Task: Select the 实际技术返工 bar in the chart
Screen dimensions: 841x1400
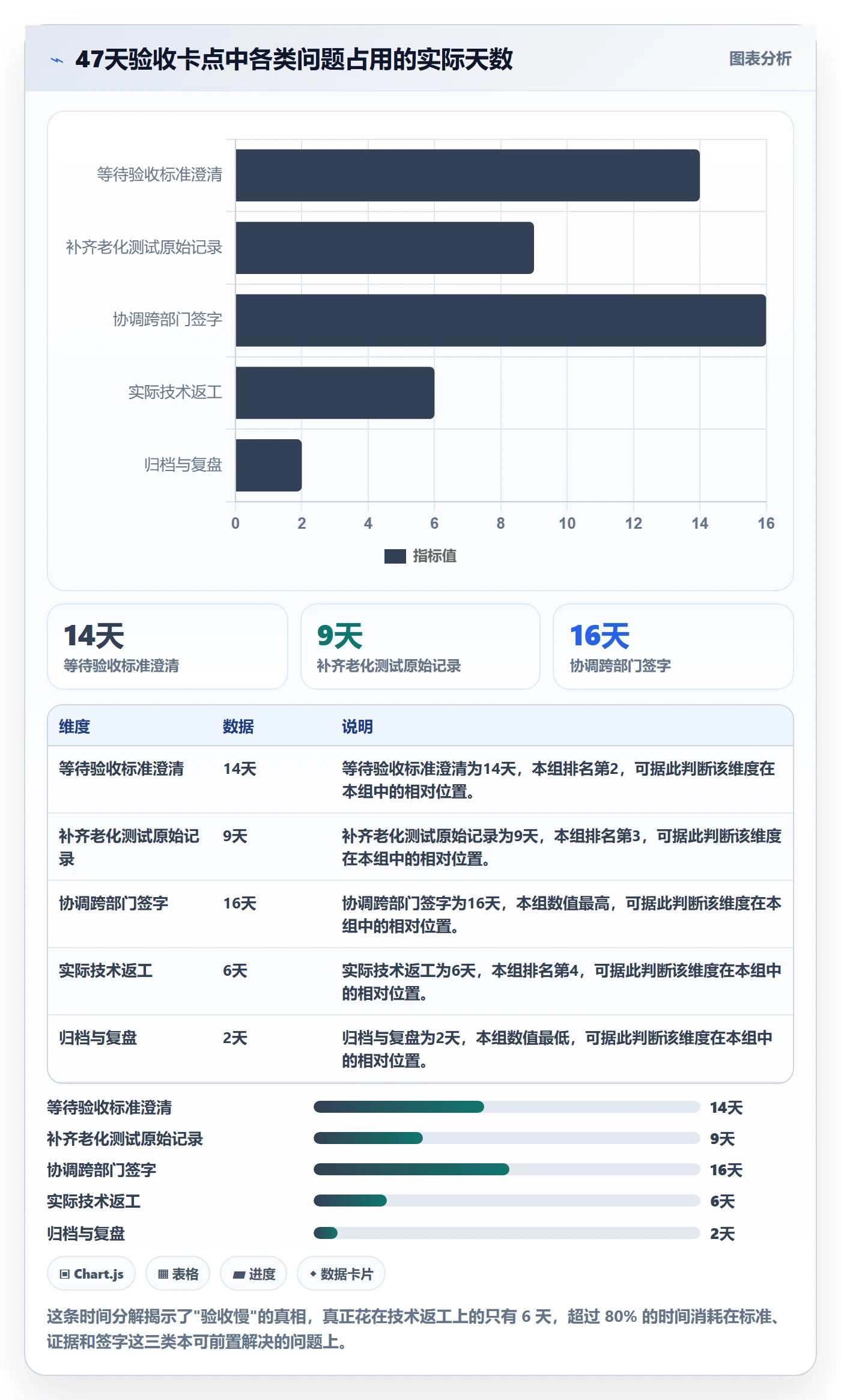Action: point(335,393)
